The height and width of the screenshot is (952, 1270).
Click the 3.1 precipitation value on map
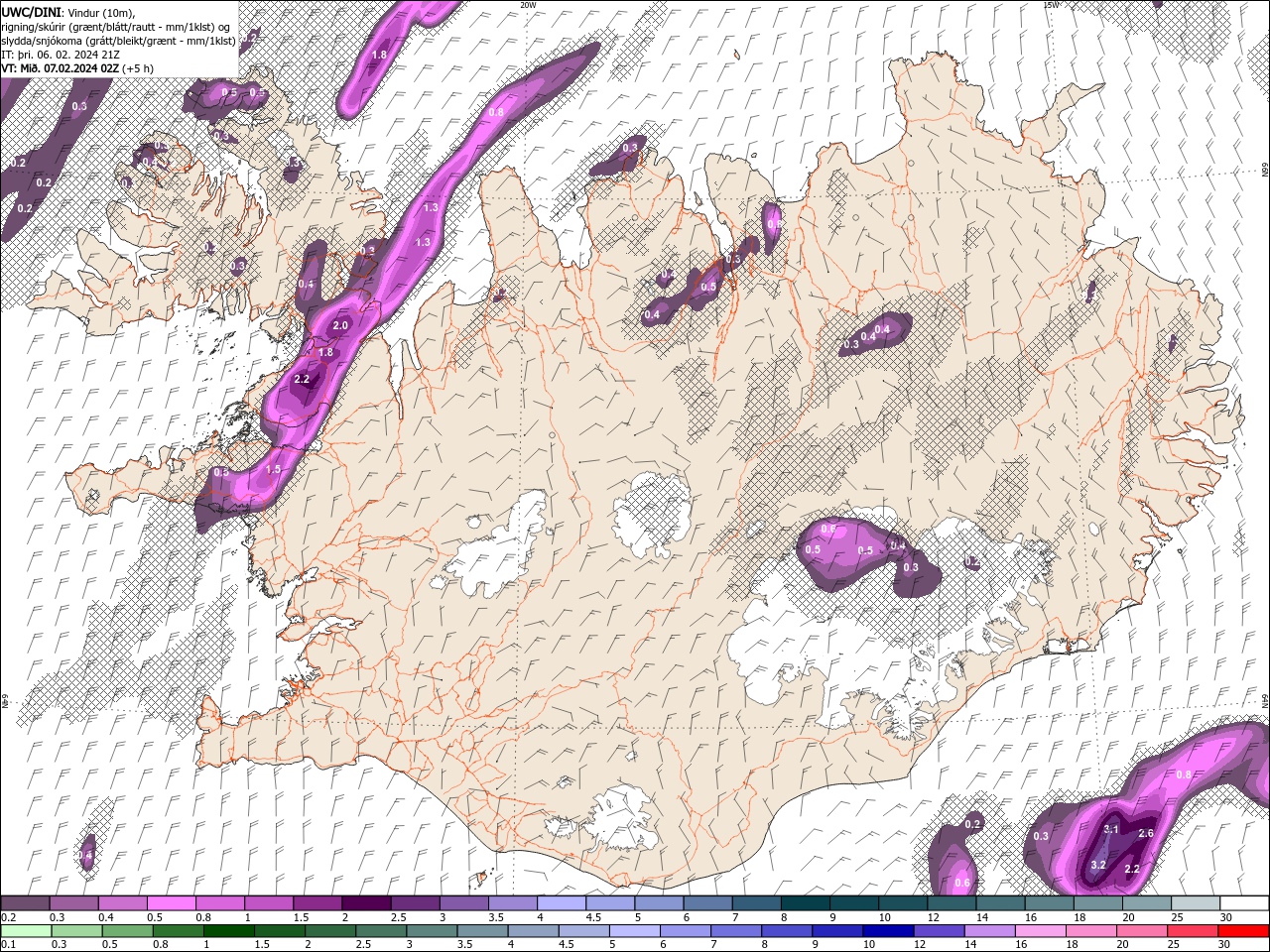click(x=1111, y=829)
